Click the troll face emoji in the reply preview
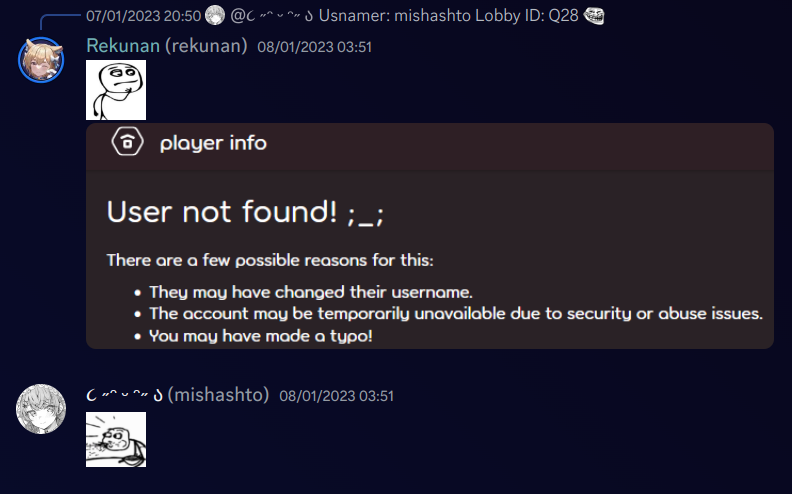Image resolution: width=792 pixels, height=494 pixels. click(594, 15)
